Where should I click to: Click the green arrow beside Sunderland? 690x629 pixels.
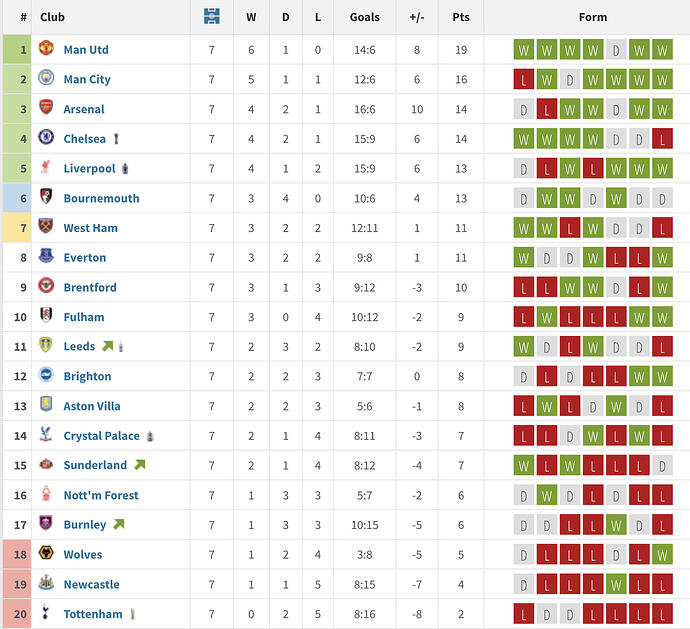pos(139,465)
